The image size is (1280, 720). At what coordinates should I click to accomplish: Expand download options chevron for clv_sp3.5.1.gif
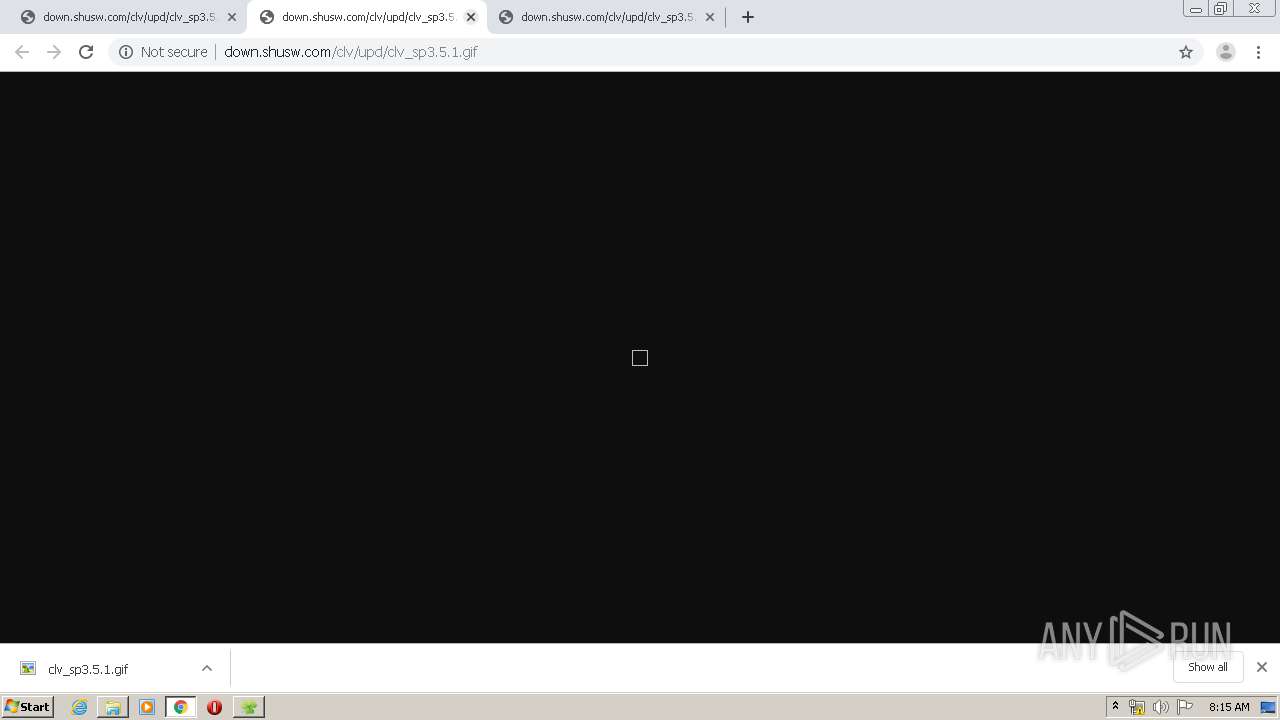point(207,668)
